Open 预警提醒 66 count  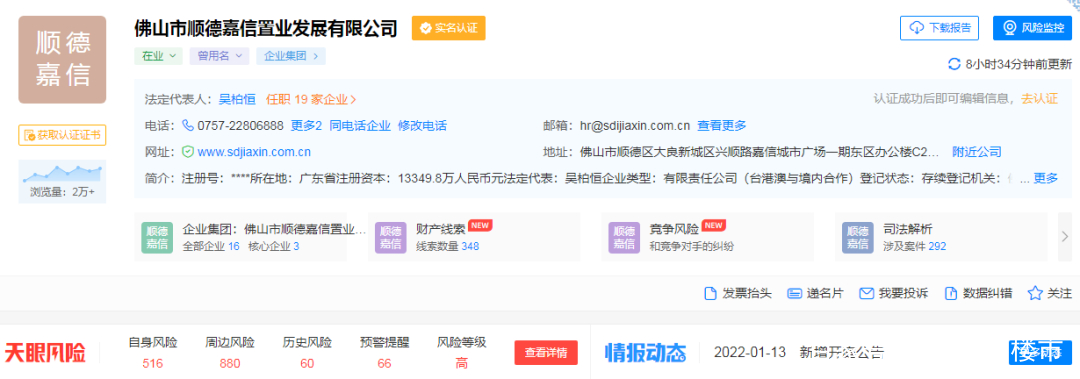click(384, 353)
